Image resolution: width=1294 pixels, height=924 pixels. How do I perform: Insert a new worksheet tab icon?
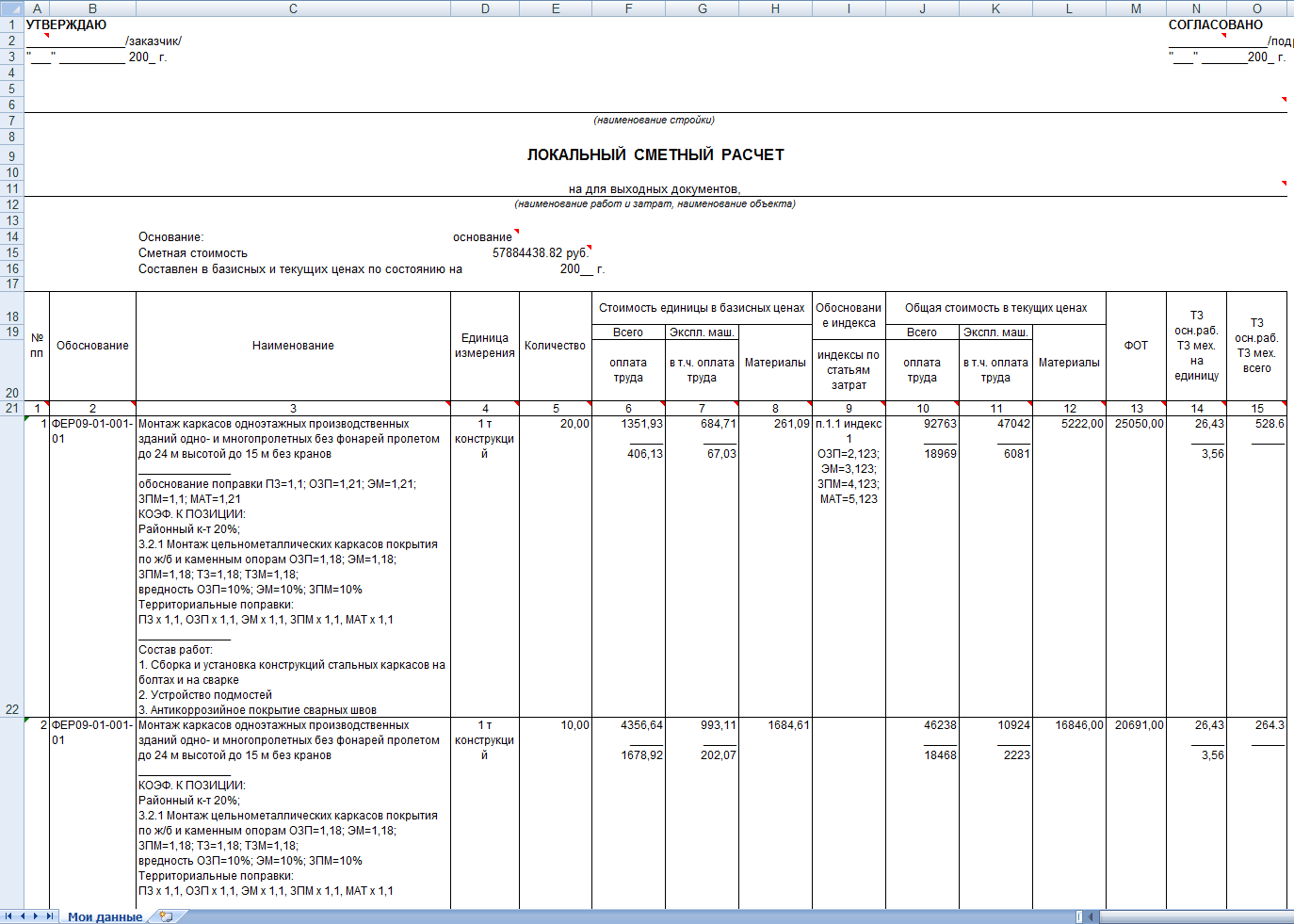pos(166,916)
